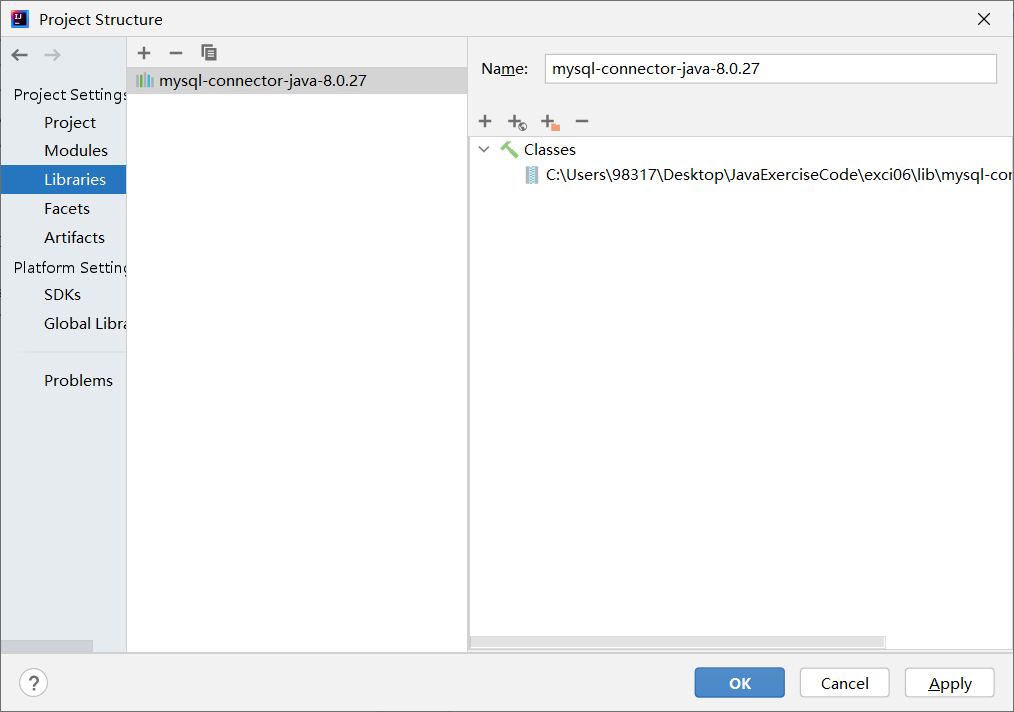Copy the selected library
This screenshot has width=1014, height=712.
pyautogui.click(x=208, y=53)
